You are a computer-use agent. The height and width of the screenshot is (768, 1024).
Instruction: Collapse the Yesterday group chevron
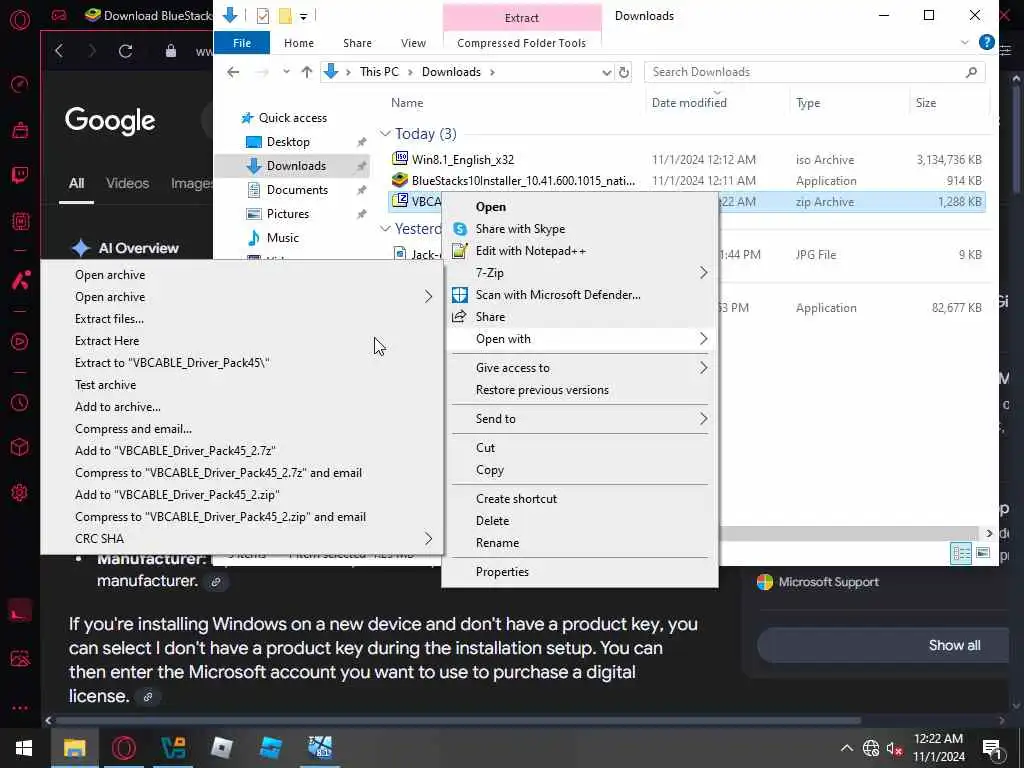pos(385,229)
